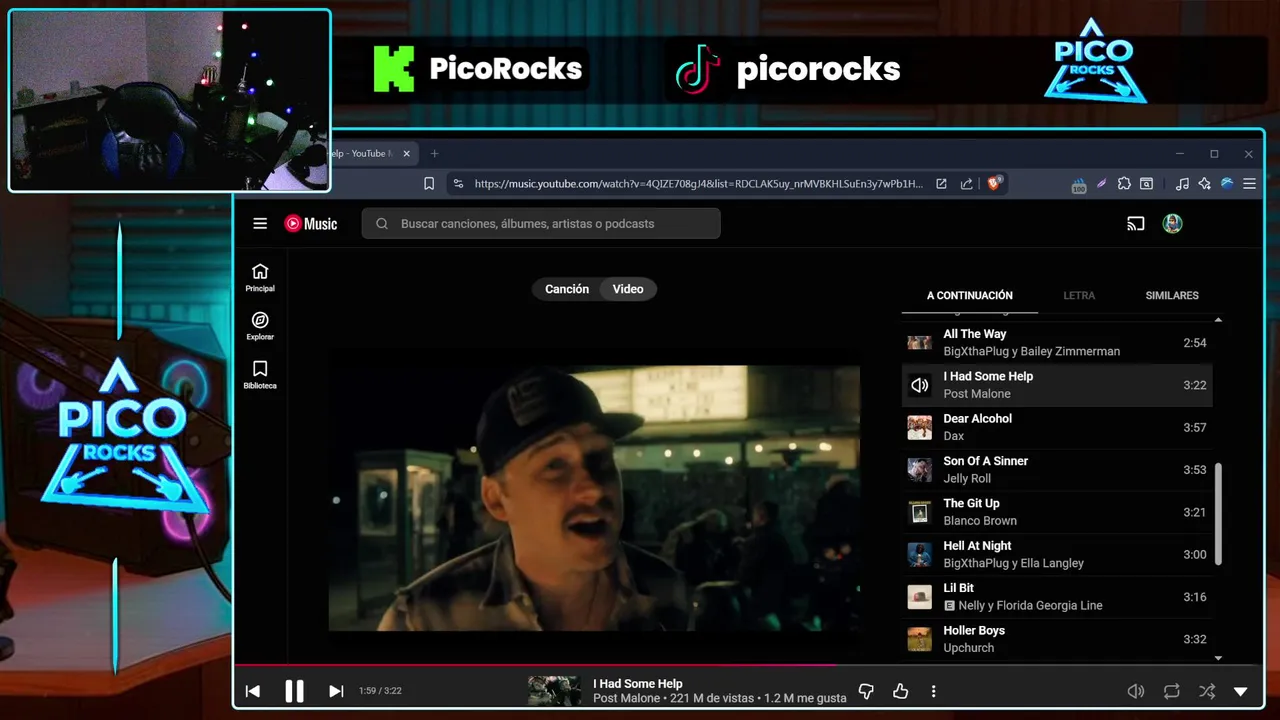Screen dimensions: 1280x720
Task: Play Son Of A Sinner
Action: (1057, 470)
